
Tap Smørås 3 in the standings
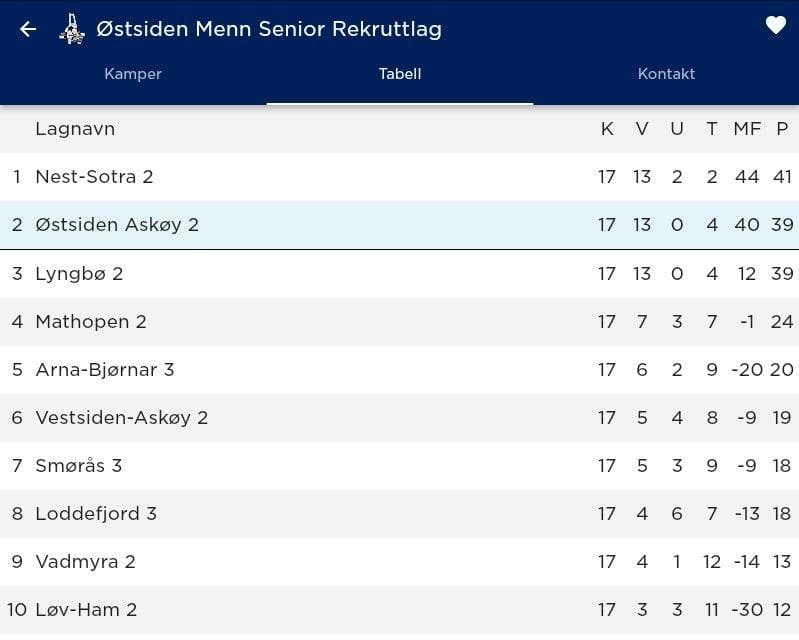pyautogui.click(x=79, y=465)
